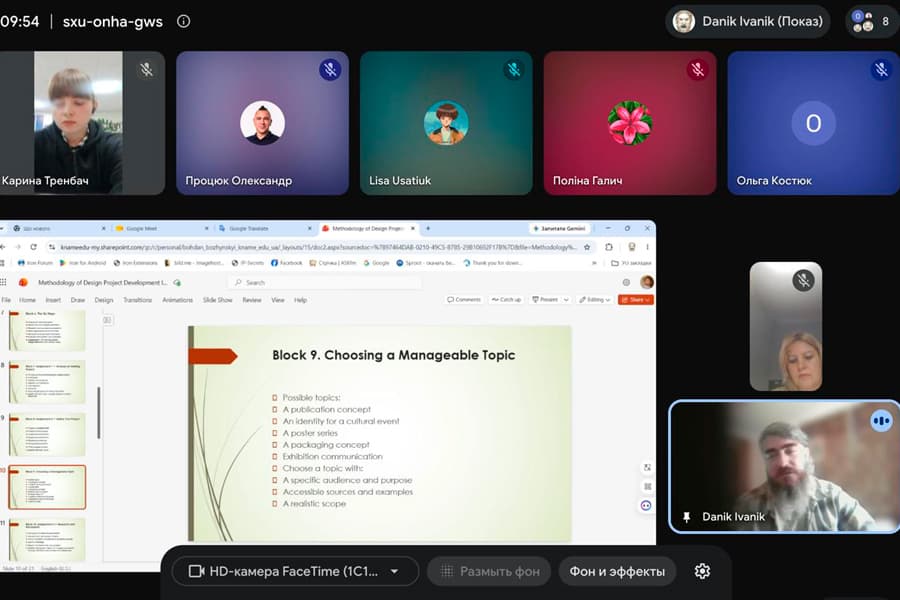
Task: Open the PowerPoint settings gear icon
Action: [626, 282]
